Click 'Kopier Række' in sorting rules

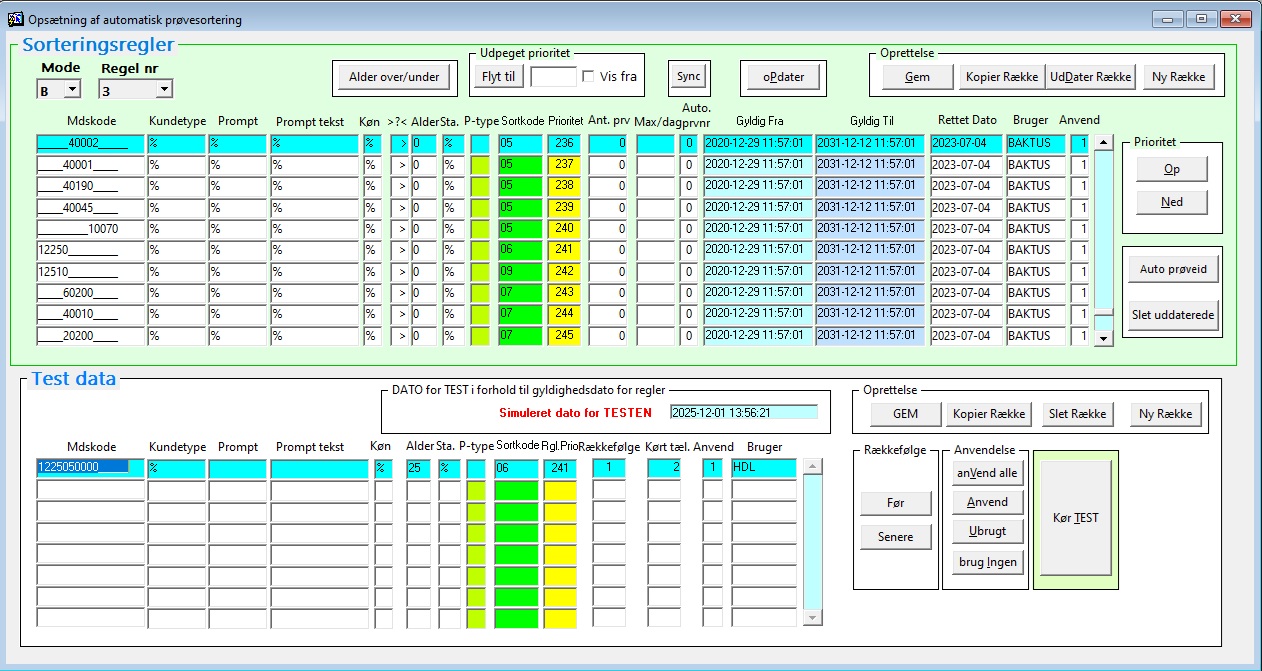click(1001, 77)
